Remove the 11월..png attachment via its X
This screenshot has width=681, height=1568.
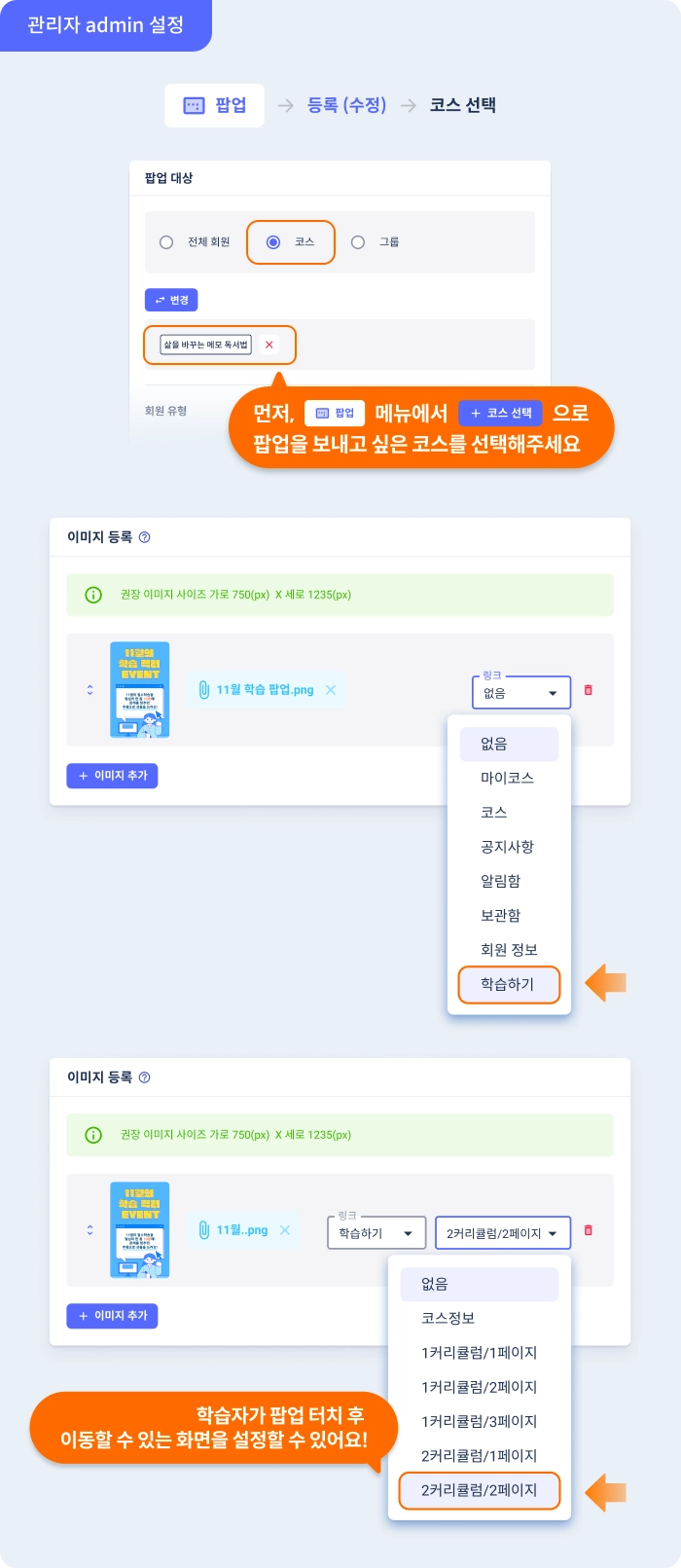[x=285, y=1230]
